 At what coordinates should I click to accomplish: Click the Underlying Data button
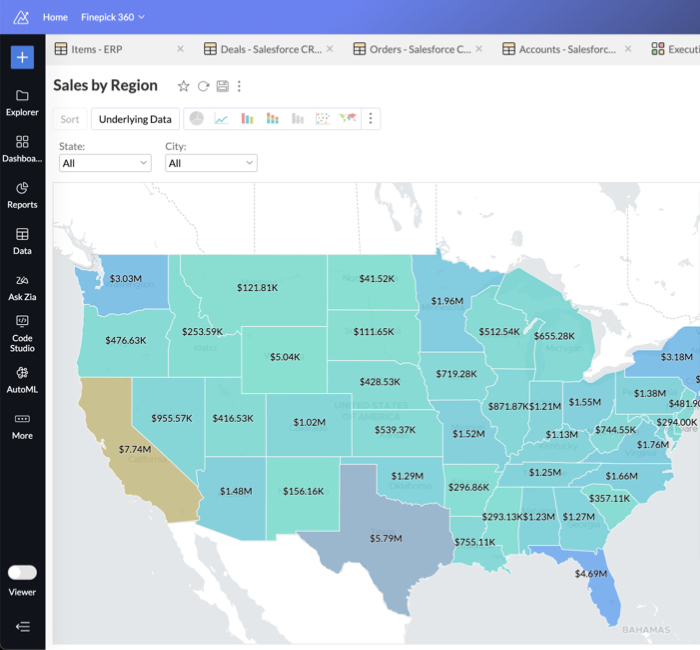pos(135,119)
